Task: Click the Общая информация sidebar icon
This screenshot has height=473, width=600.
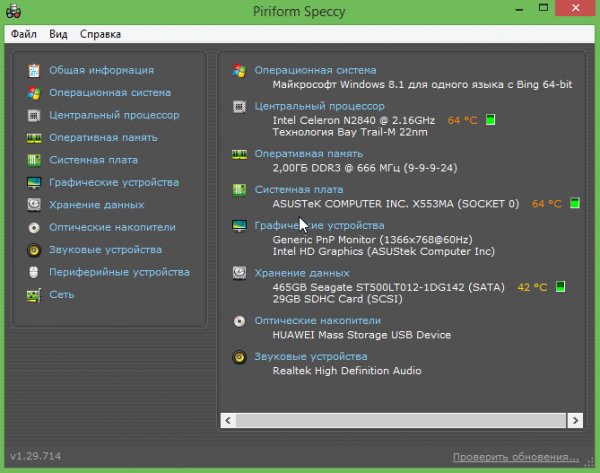Action: point(34,70)
